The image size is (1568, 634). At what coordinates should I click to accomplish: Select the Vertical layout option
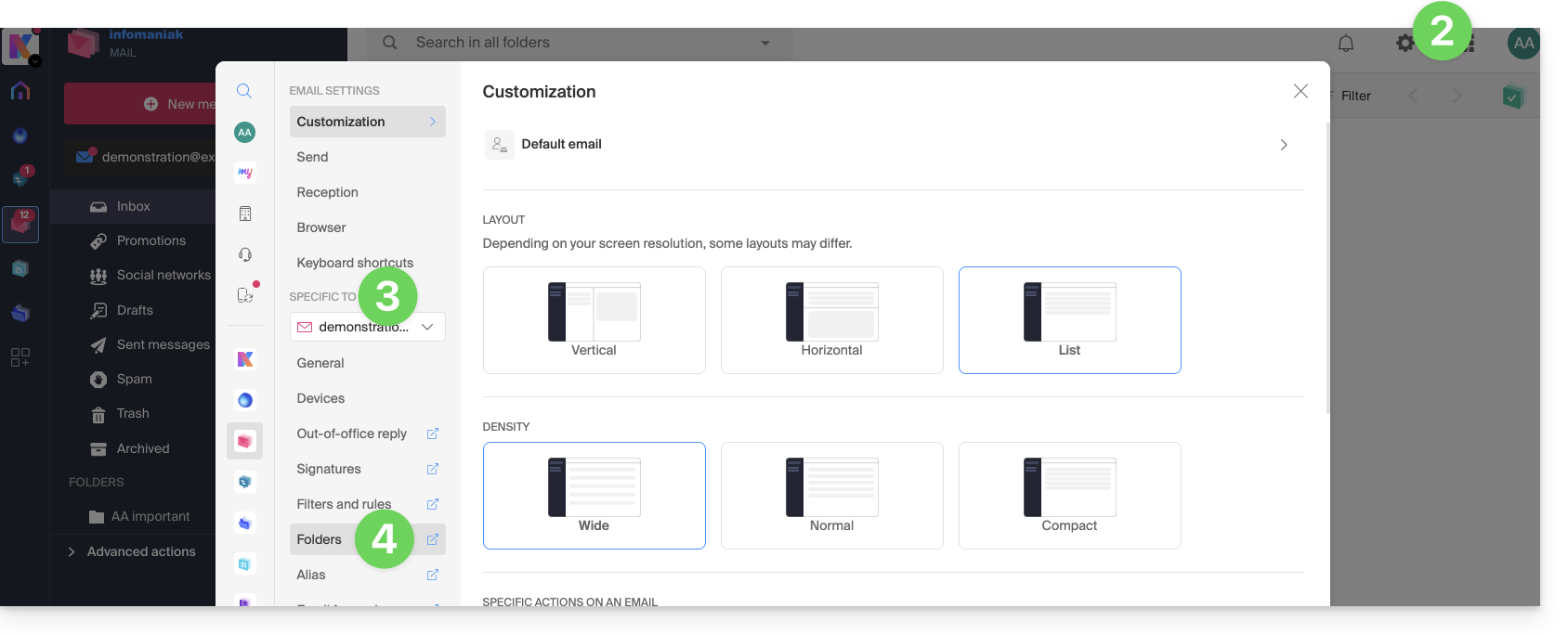pos(594,319)
